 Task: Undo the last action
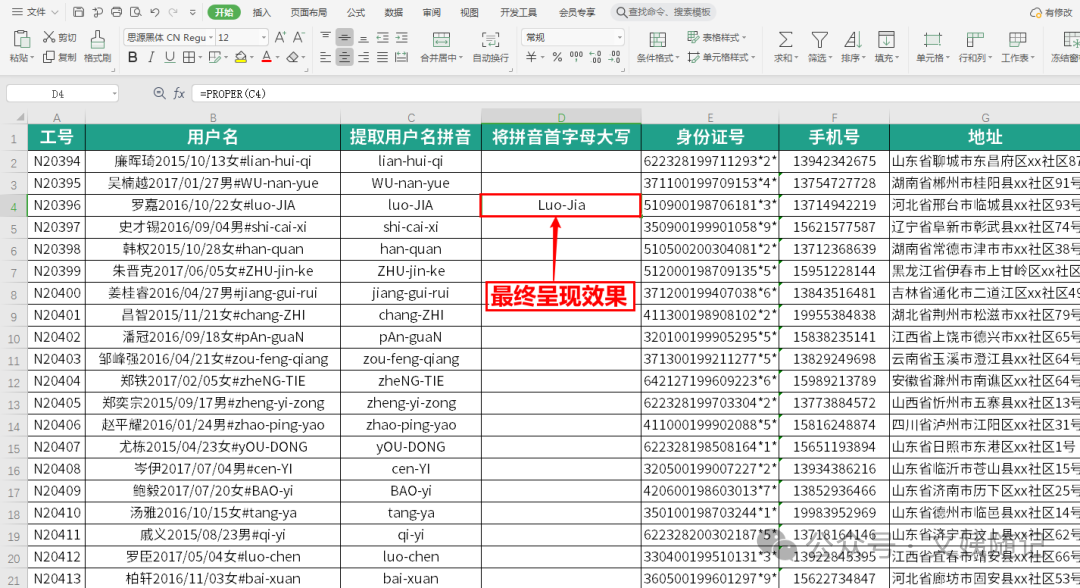[x=154, y=12]
